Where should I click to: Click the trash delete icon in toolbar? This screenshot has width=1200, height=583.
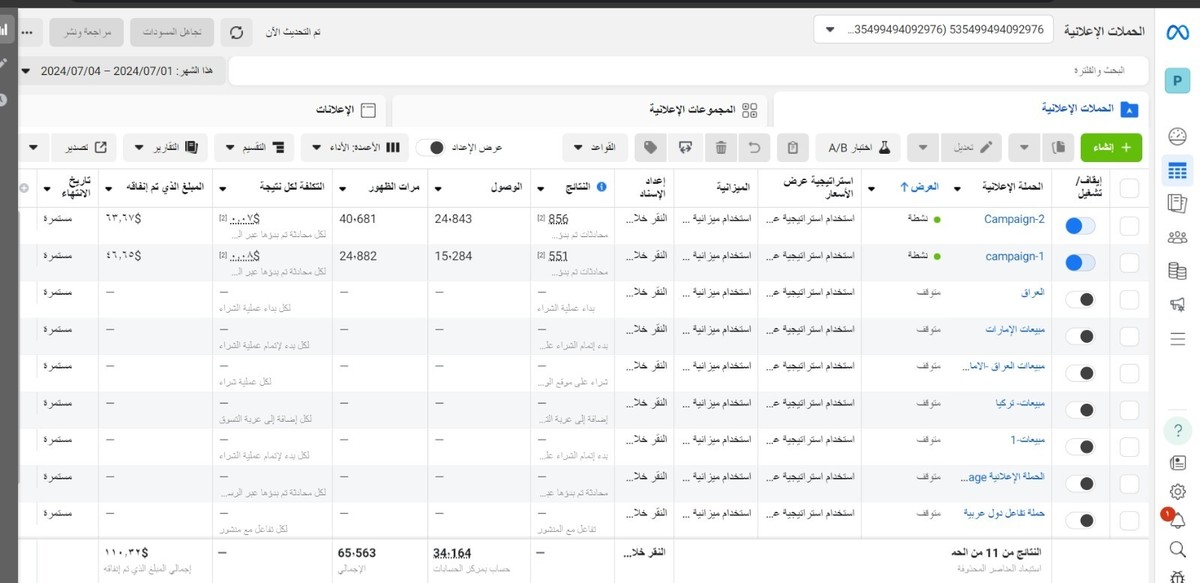(721, 148)
